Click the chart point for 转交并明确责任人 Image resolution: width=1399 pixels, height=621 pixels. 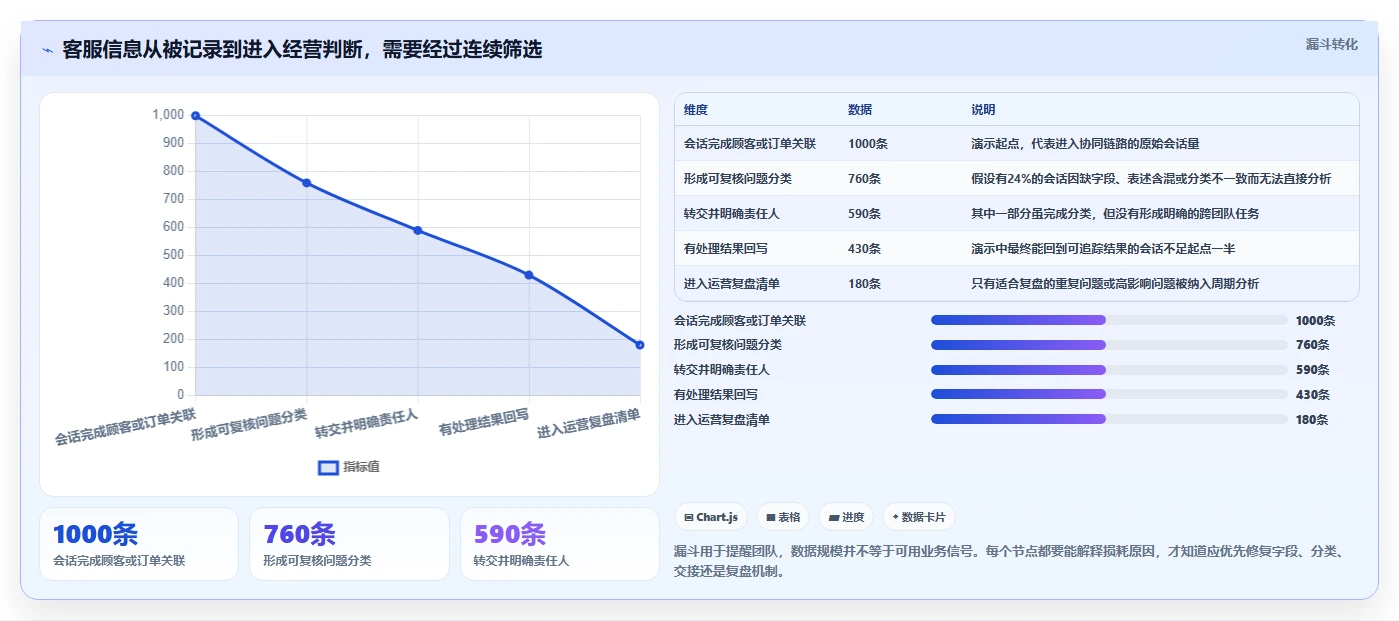click(x=418, y=230)
